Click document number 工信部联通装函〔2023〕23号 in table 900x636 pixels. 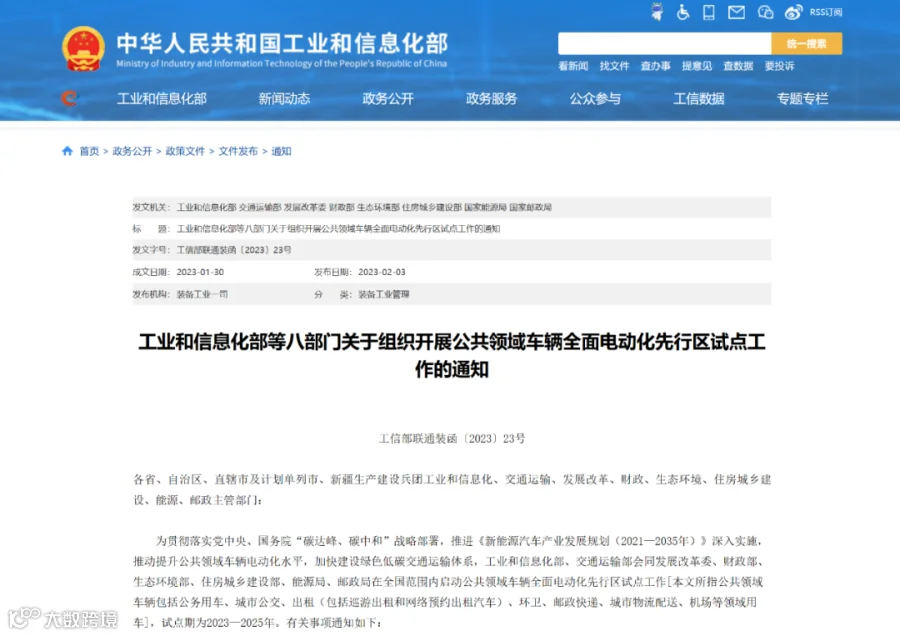[x=234, y=250]
